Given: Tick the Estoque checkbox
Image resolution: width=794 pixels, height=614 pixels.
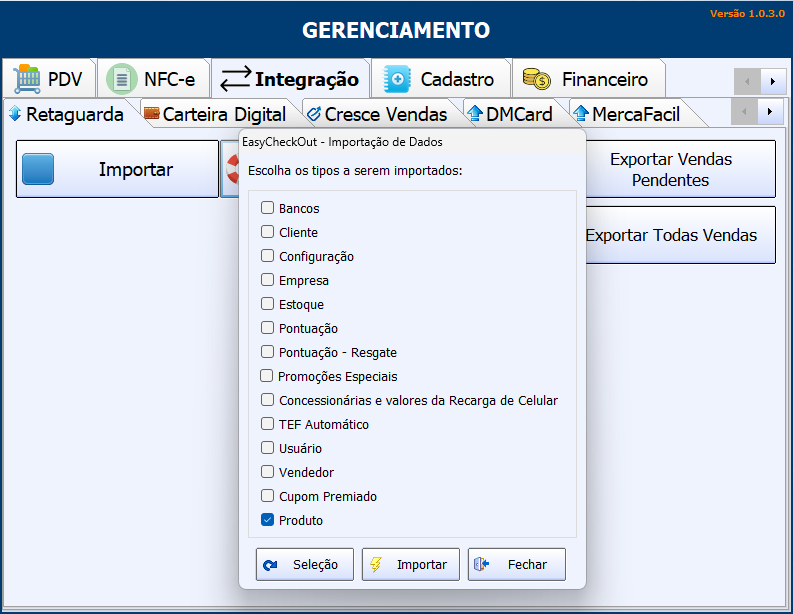Looking at the screenshot, I should point(267,304).
